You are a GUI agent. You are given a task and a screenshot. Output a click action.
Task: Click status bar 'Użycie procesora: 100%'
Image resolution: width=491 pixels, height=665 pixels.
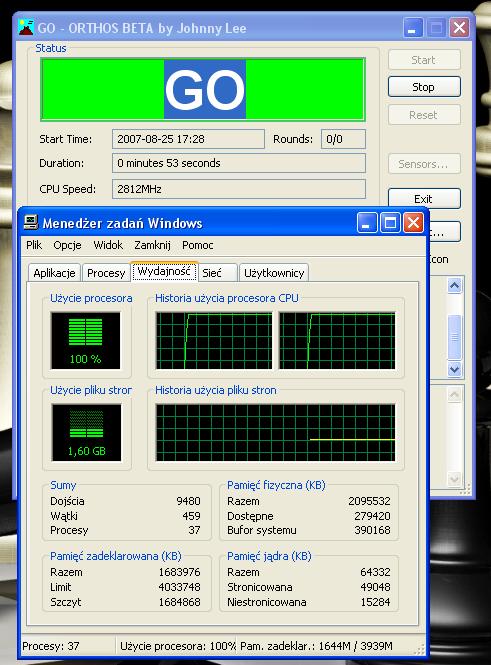(x=178, y=646)
